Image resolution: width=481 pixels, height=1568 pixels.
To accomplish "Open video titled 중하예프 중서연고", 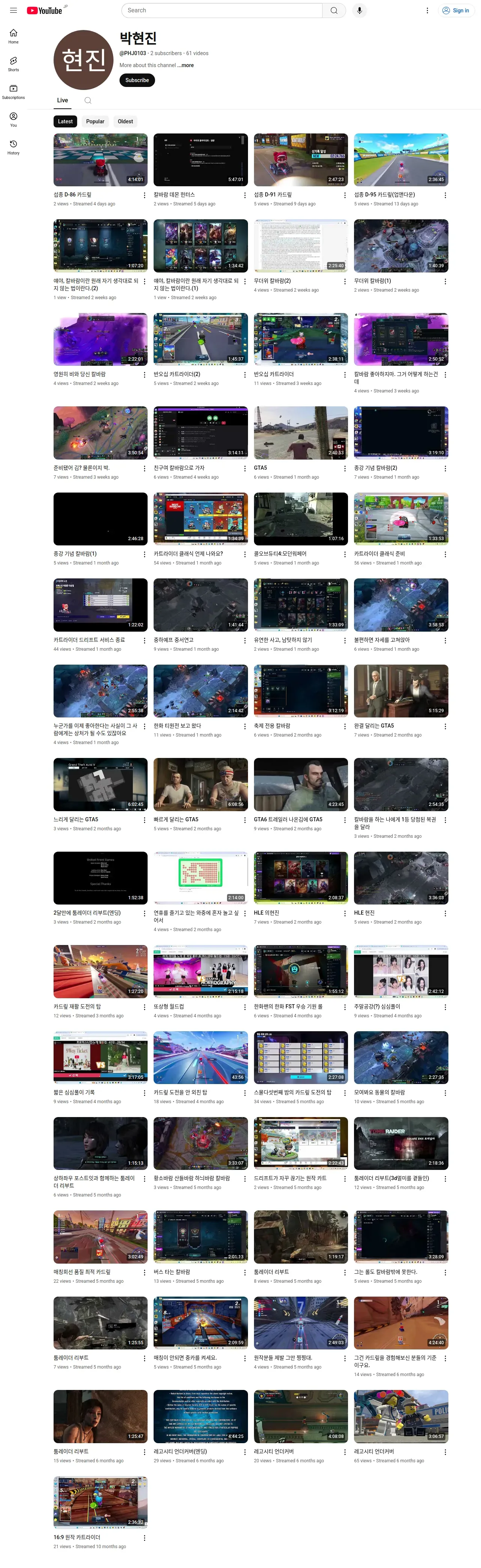I will coord(174,640).
